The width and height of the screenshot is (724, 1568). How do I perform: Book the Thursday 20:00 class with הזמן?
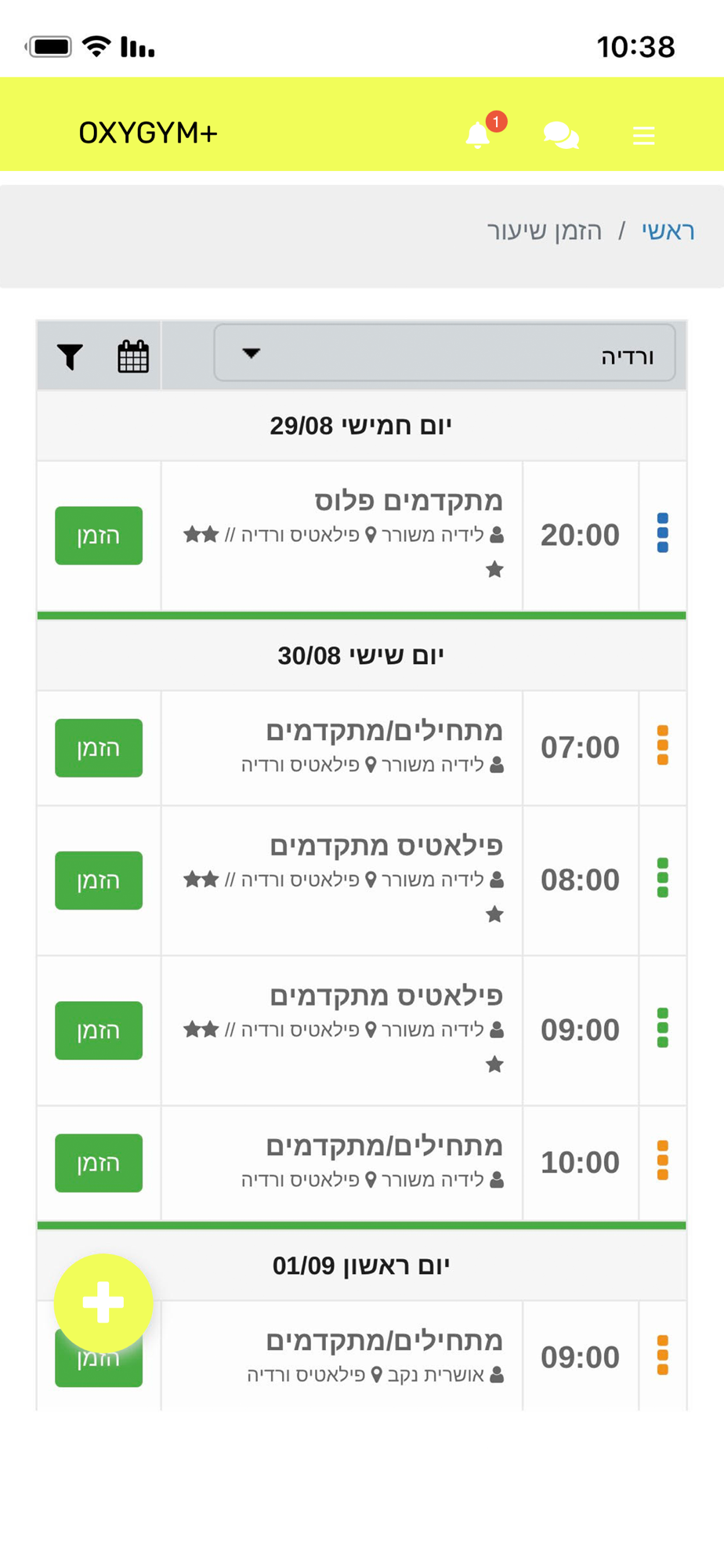99,535
